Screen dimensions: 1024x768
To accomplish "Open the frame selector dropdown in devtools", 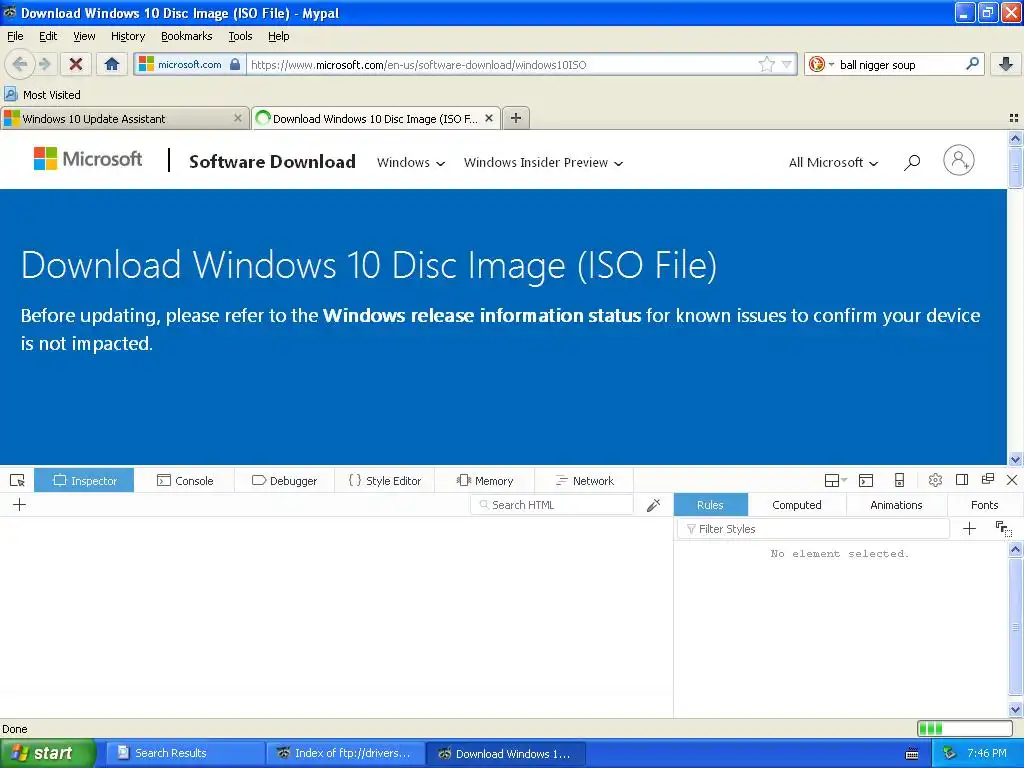I will point(835,481).
